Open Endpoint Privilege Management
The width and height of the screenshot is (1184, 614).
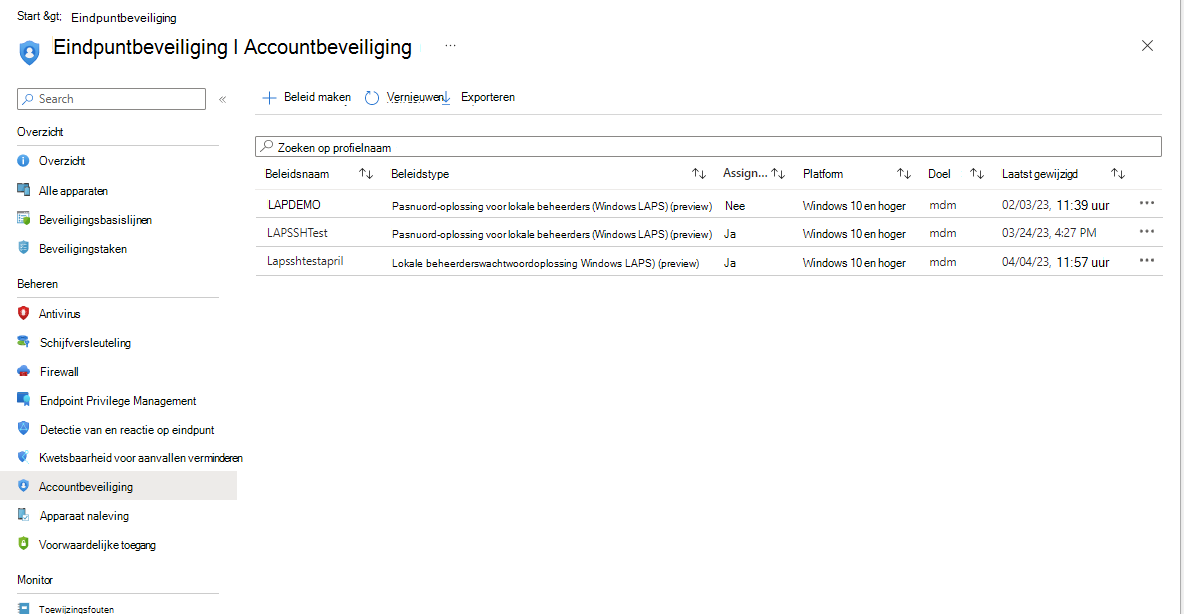point(118,401)
